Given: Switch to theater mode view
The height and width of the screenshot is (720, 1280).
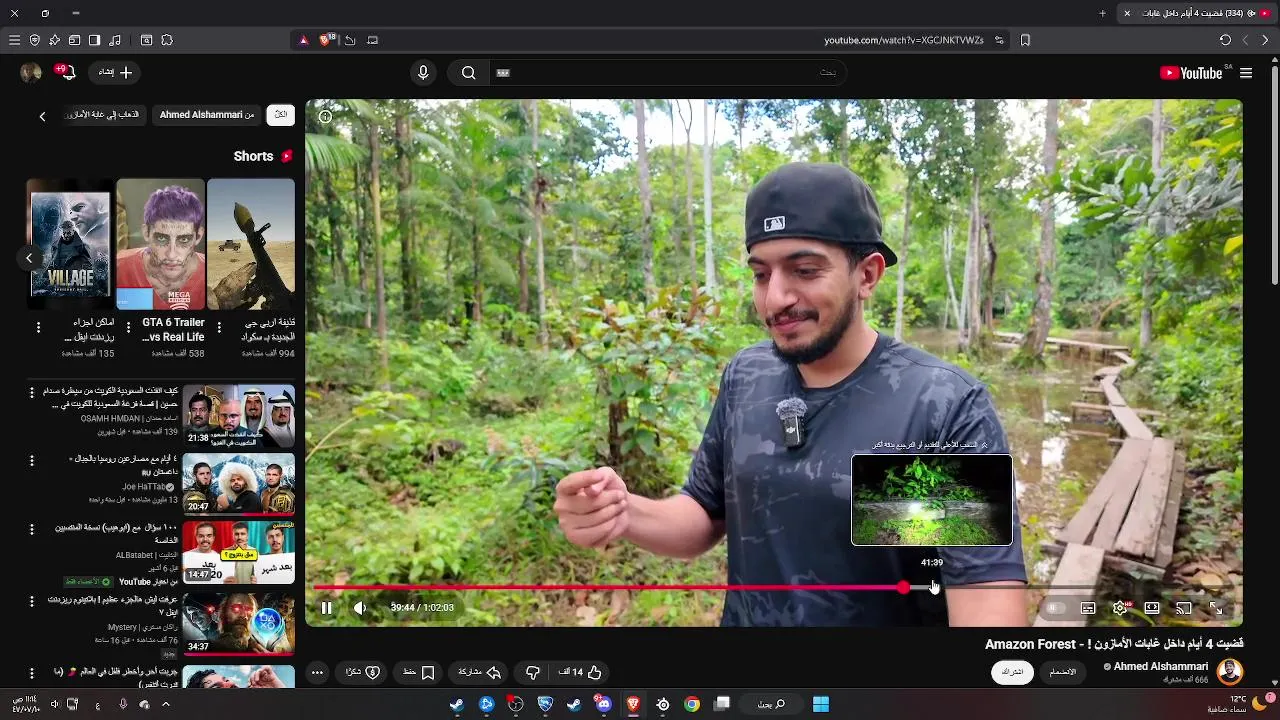Looking at the screenshot, I should [1152, 608].
